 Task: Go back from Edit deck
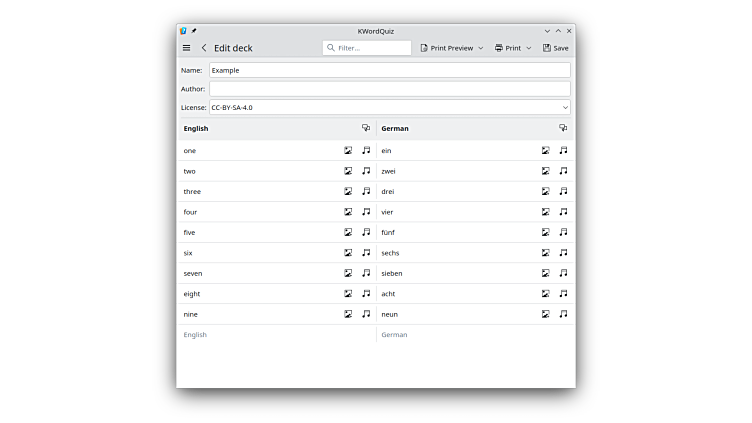[x=204, y=48]
